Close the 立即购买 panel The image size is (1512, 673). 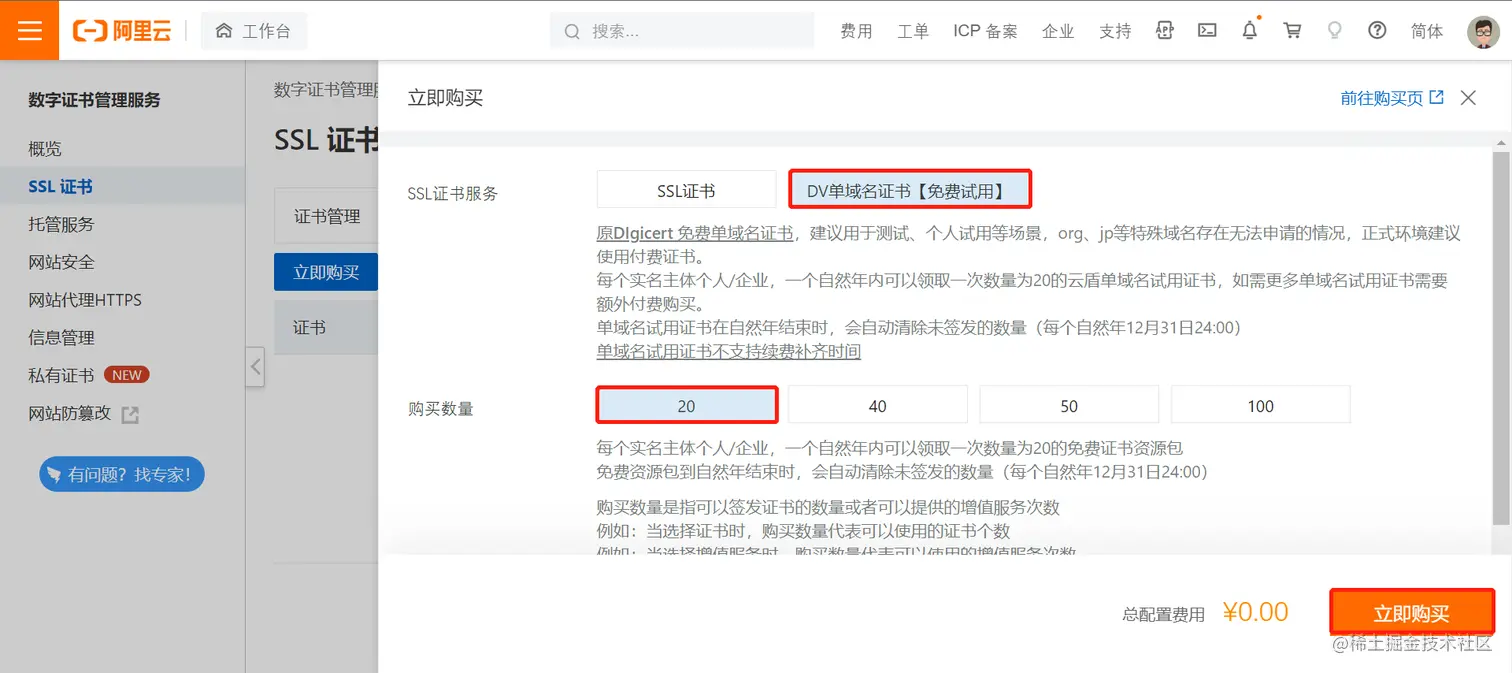click(x=1468, y=98)
